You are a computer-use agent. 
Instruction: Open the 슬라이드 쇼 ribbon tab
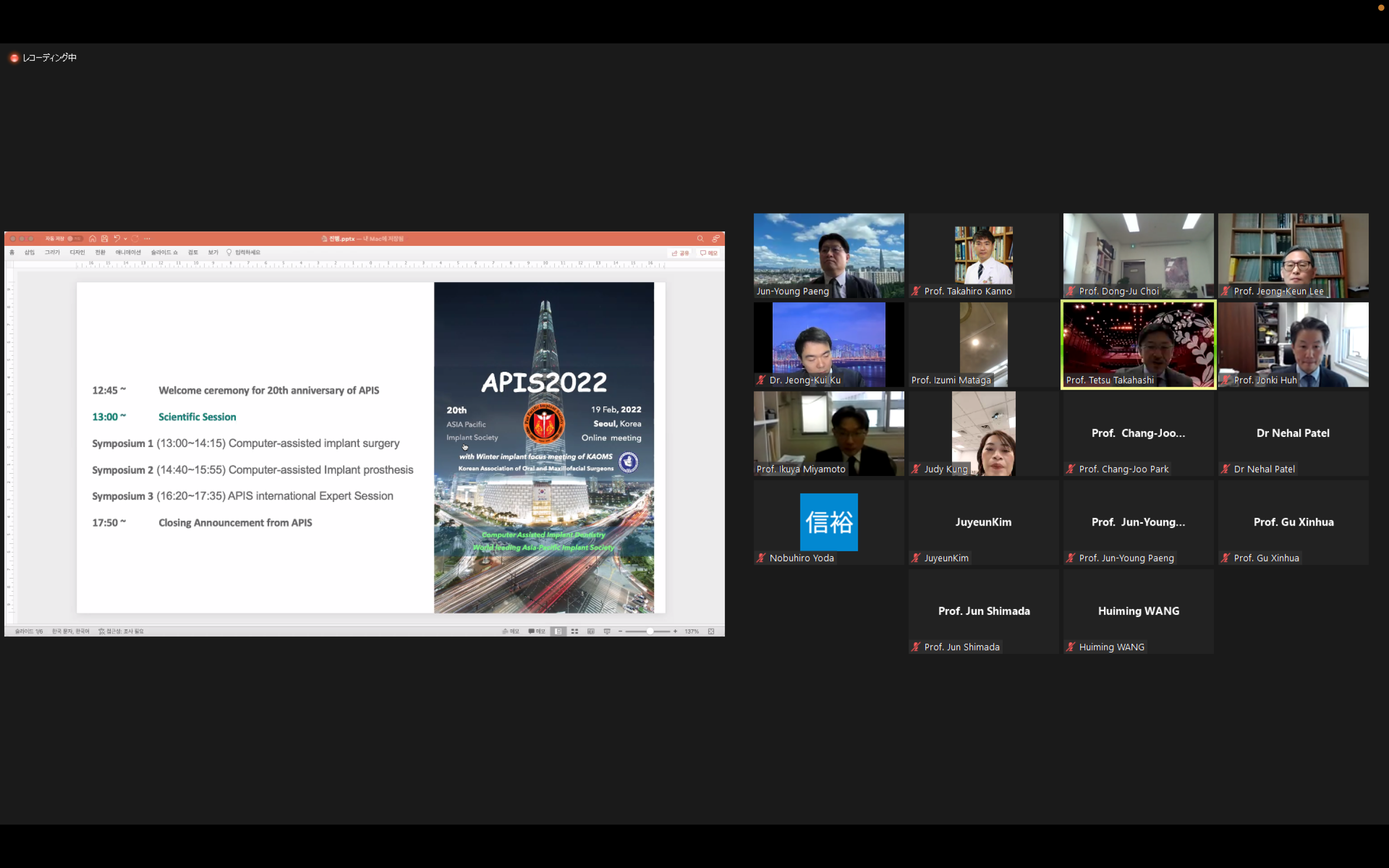pos(165,253)
